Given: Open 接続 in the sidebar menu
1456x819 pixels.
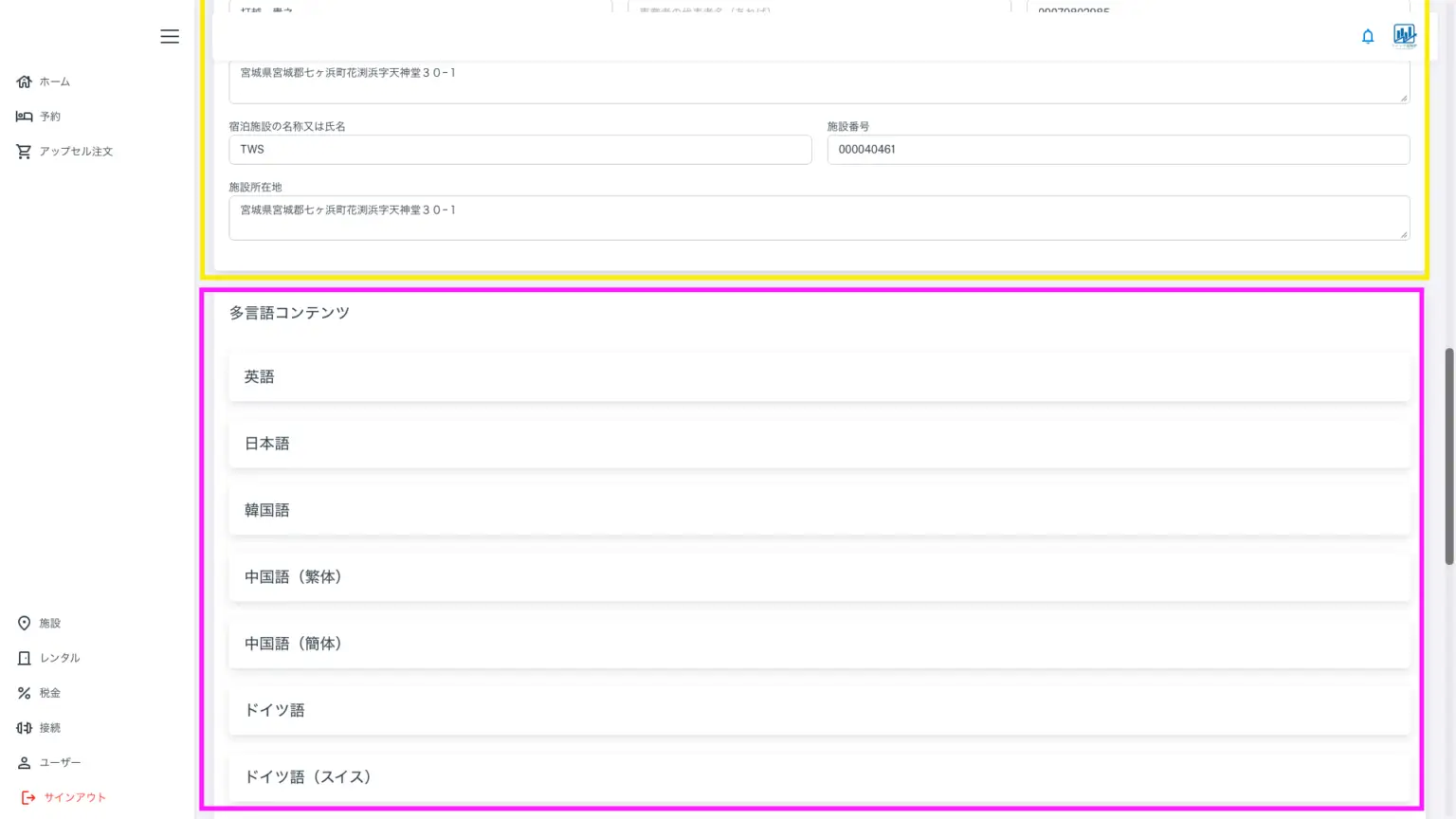Looking at the screenshot, I should tap(50, 728).
